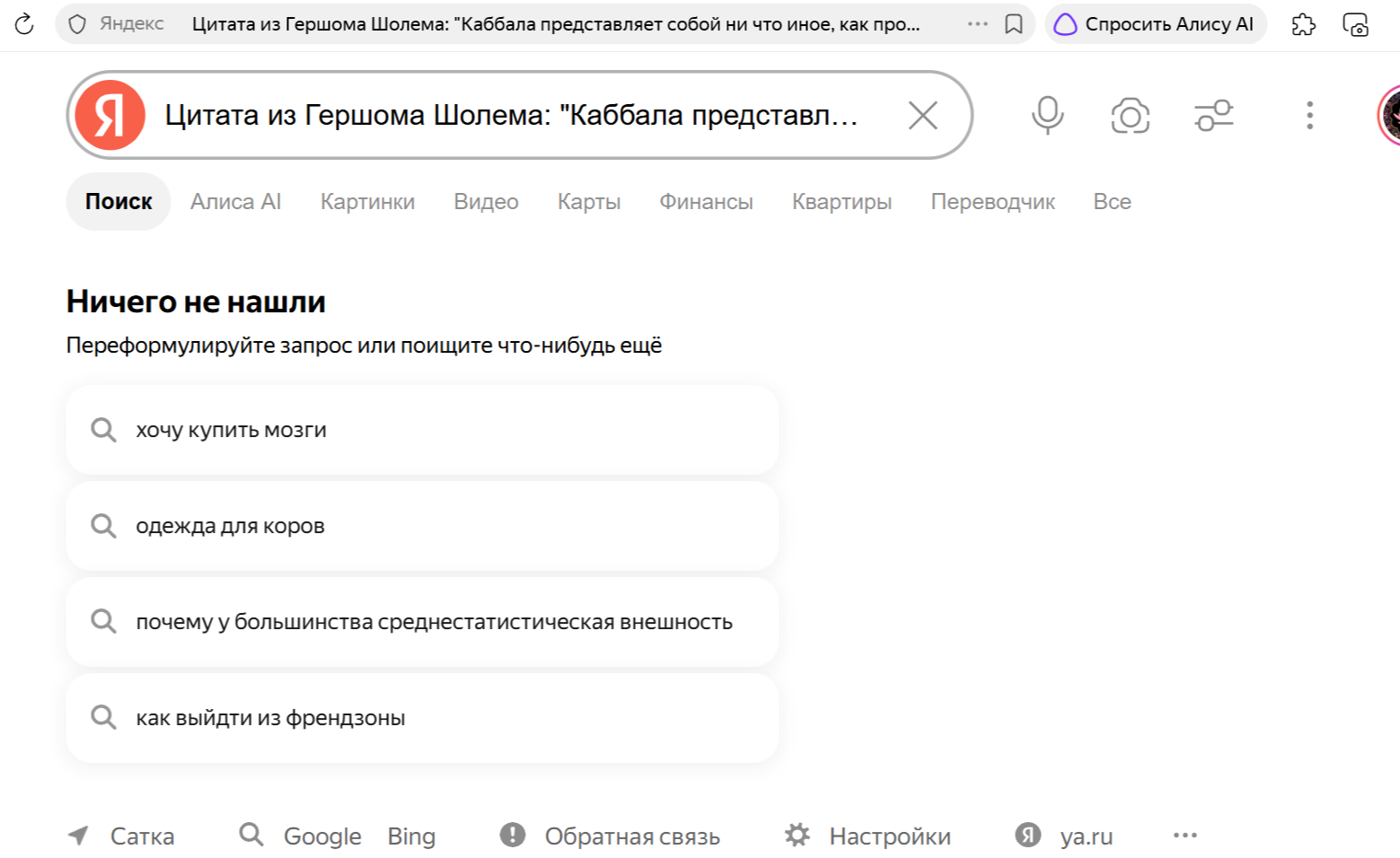
Task: Click the screenshot capture icon in toolbar
Action: 1355,24
